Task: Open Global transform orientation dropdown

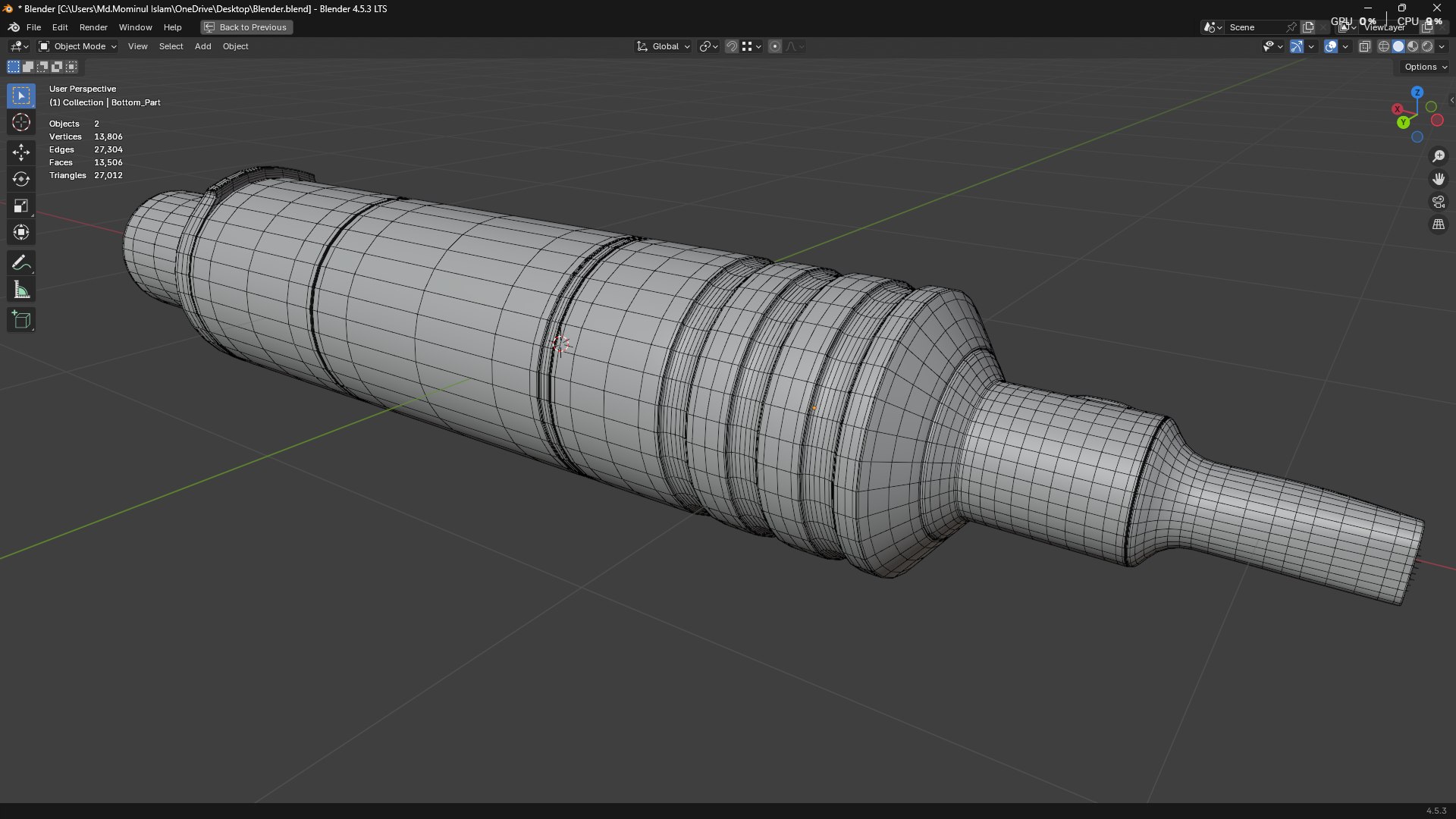Action: (x=664, y=46)
